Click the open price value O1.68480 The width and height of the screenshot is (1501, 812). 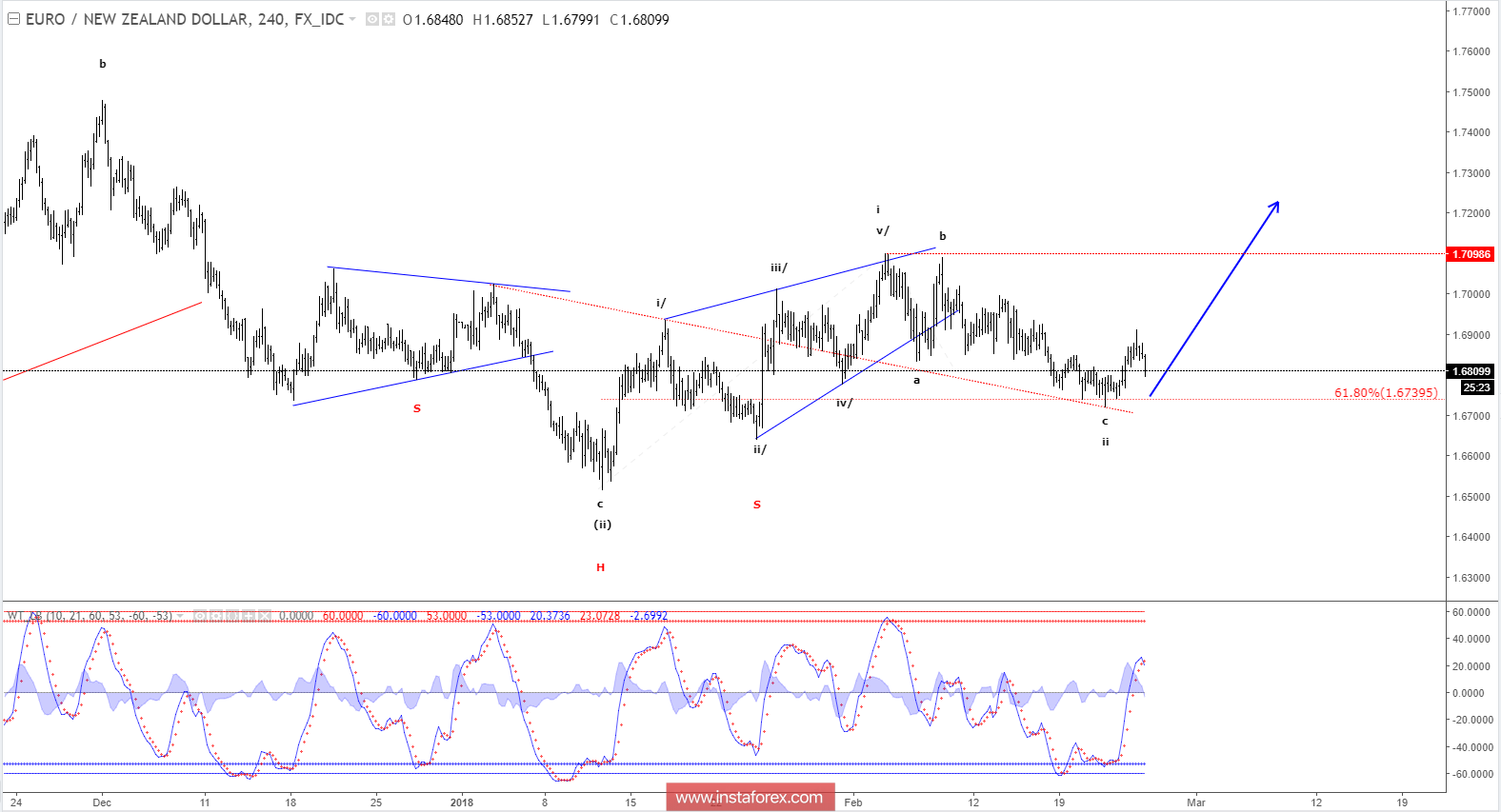point(433,19)
